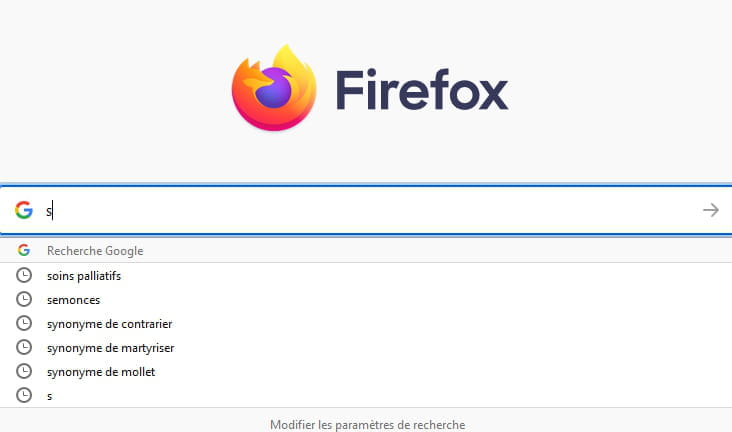
Task: Focus the search text input field
Action: [370, 210]
